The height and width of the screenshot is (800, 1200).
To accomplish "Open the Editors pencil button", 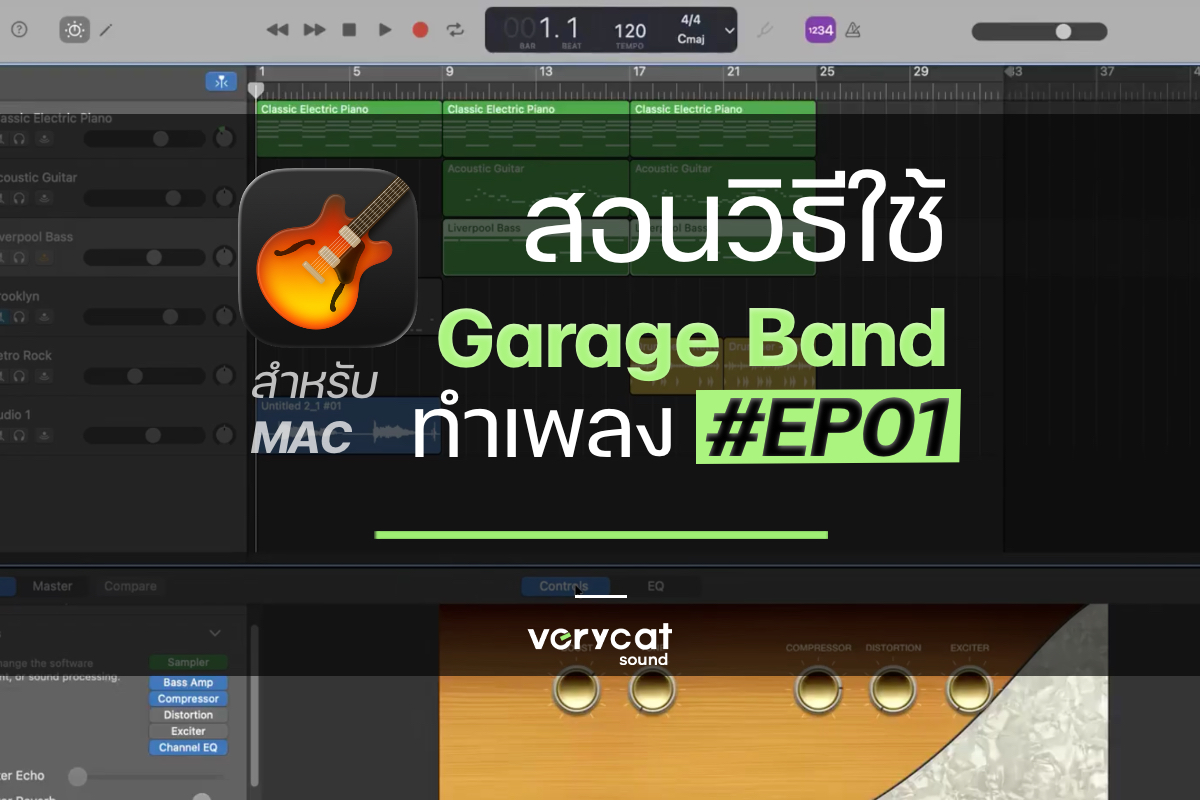I will click(x=106, y=30).
